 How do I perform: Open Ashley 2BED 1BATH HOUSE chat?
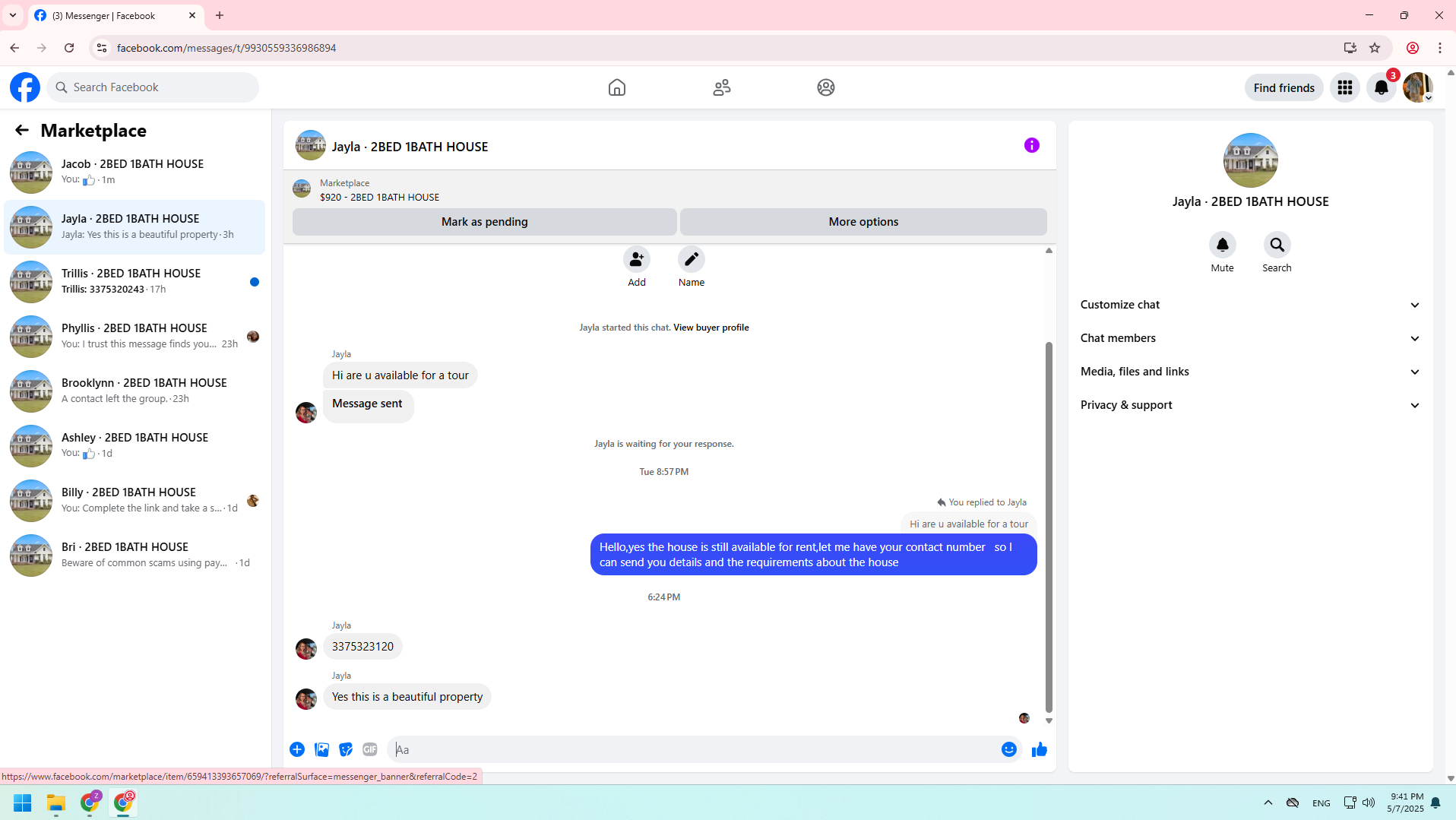[135, 446]
